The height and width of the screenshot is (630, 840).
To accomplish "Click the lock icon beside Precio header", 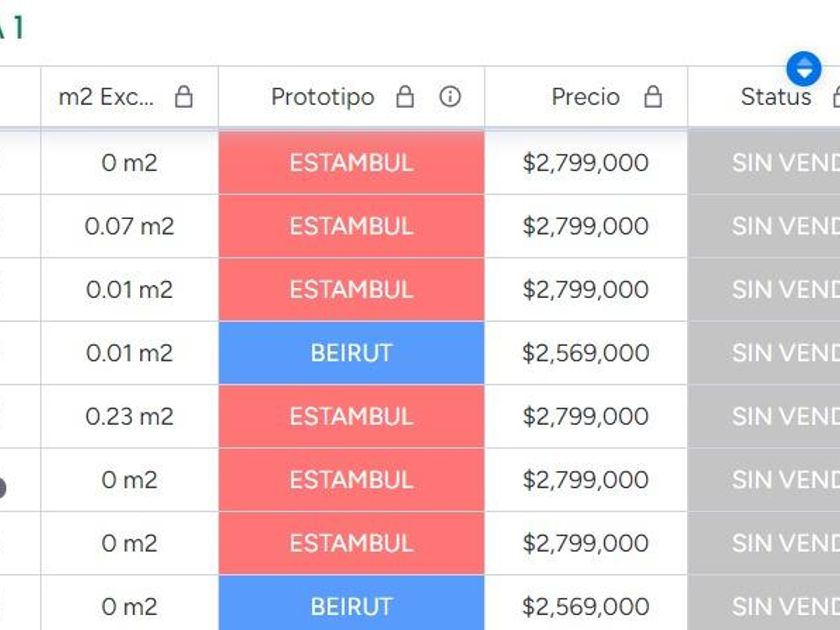I will pyautogui.click(x=653, y=97).
